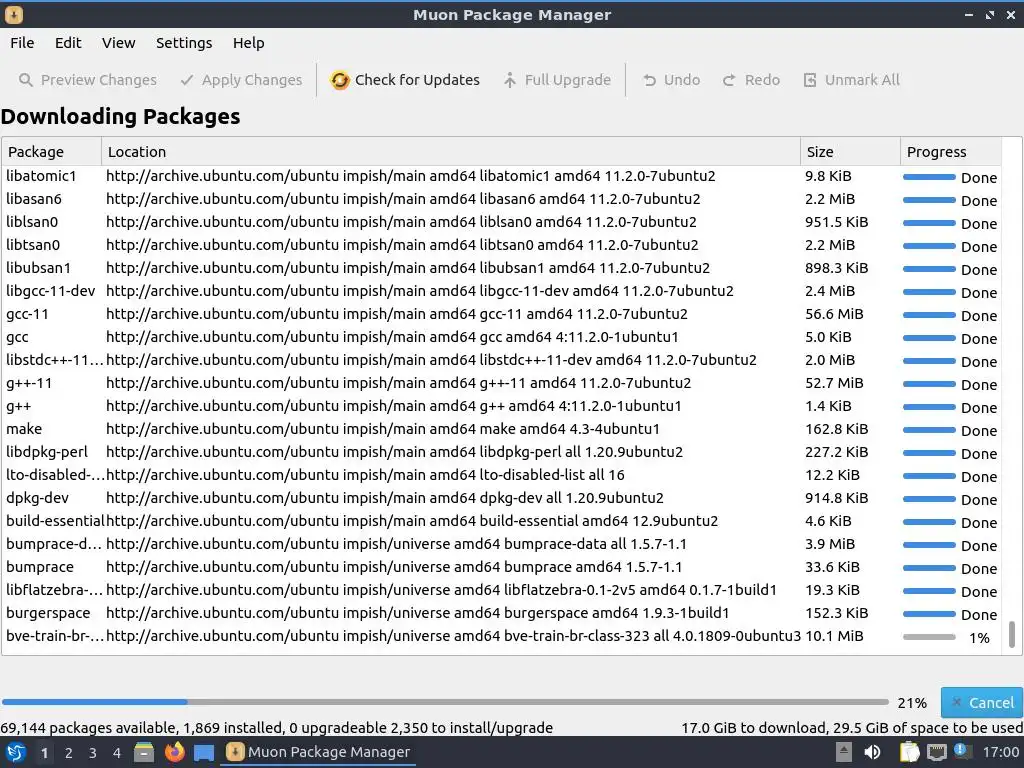
Task: Click the update notifier icon in tray
Action: click(x=963, y=751)
